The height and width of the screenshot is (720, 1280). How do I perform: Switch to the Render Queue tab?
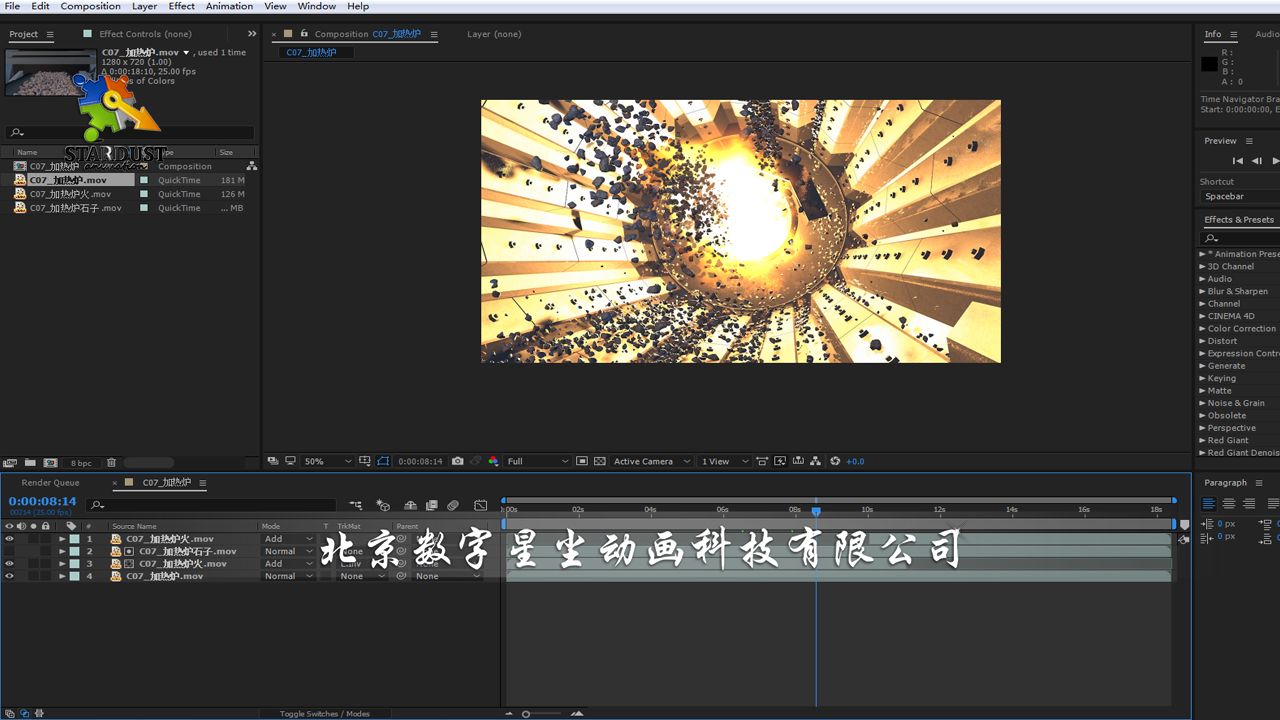click(50, 483)
